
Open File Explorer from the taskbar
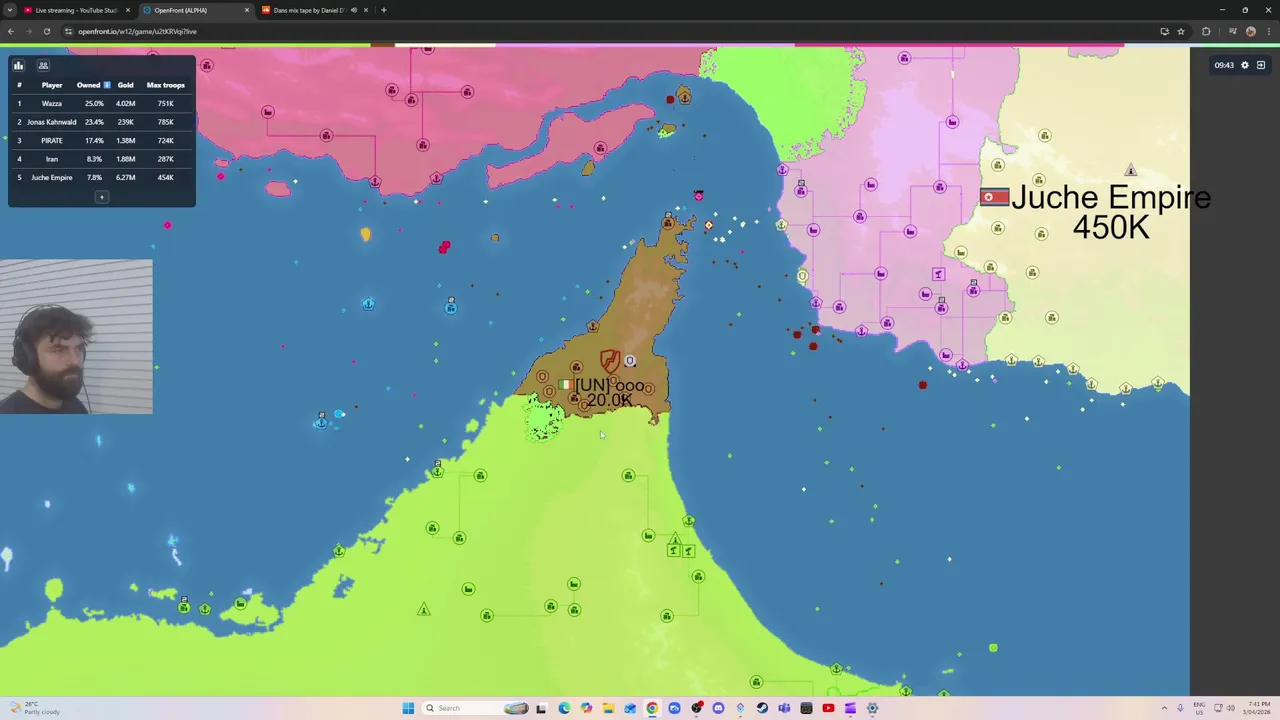click(x=608, y=708)
